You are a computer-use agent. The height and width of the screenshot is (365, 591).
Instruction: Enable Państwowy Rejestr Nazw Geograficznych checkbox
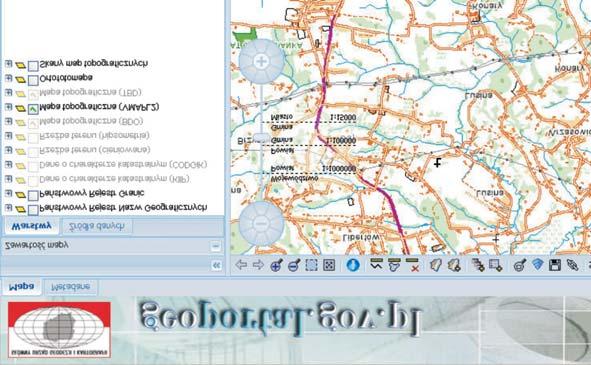point(34,210)
